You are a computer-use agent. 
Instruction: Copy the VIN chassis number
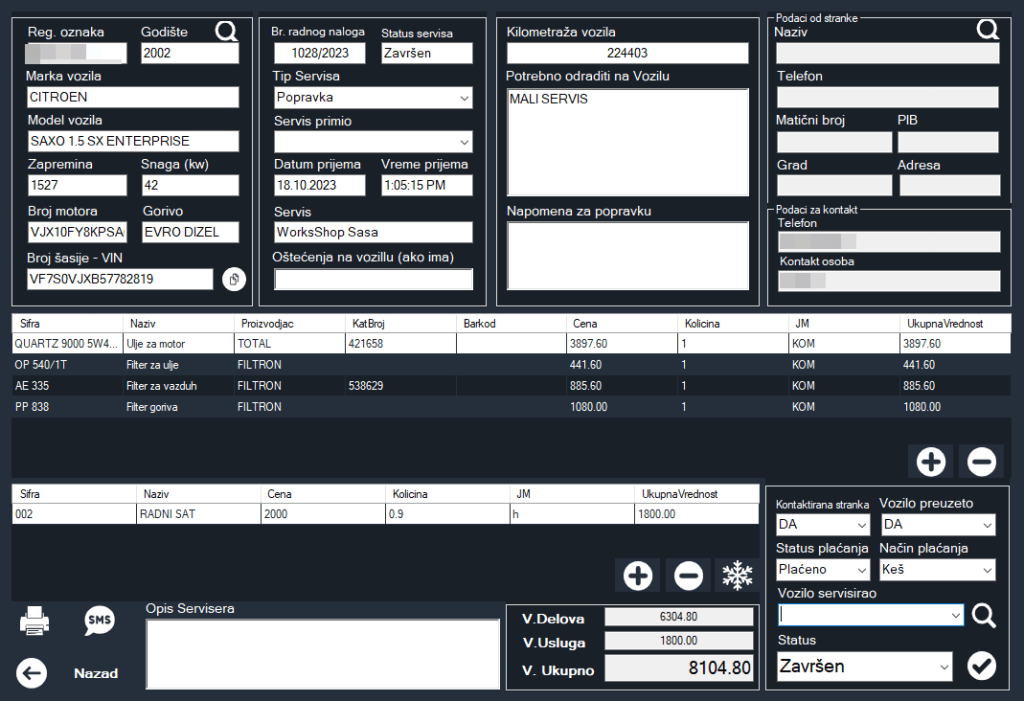(x=233, y=279)
